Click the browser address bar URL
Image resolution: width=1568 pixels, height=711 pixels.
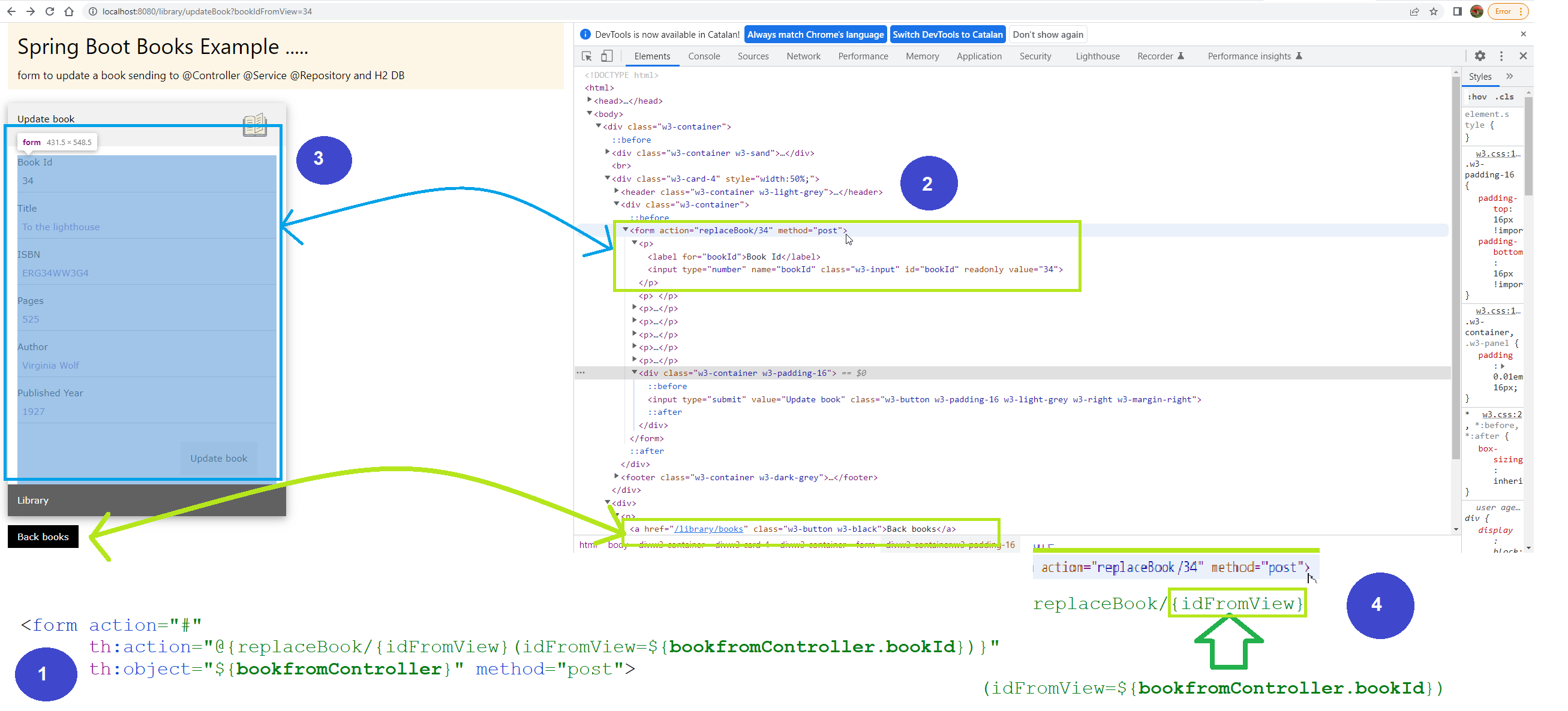207,11
